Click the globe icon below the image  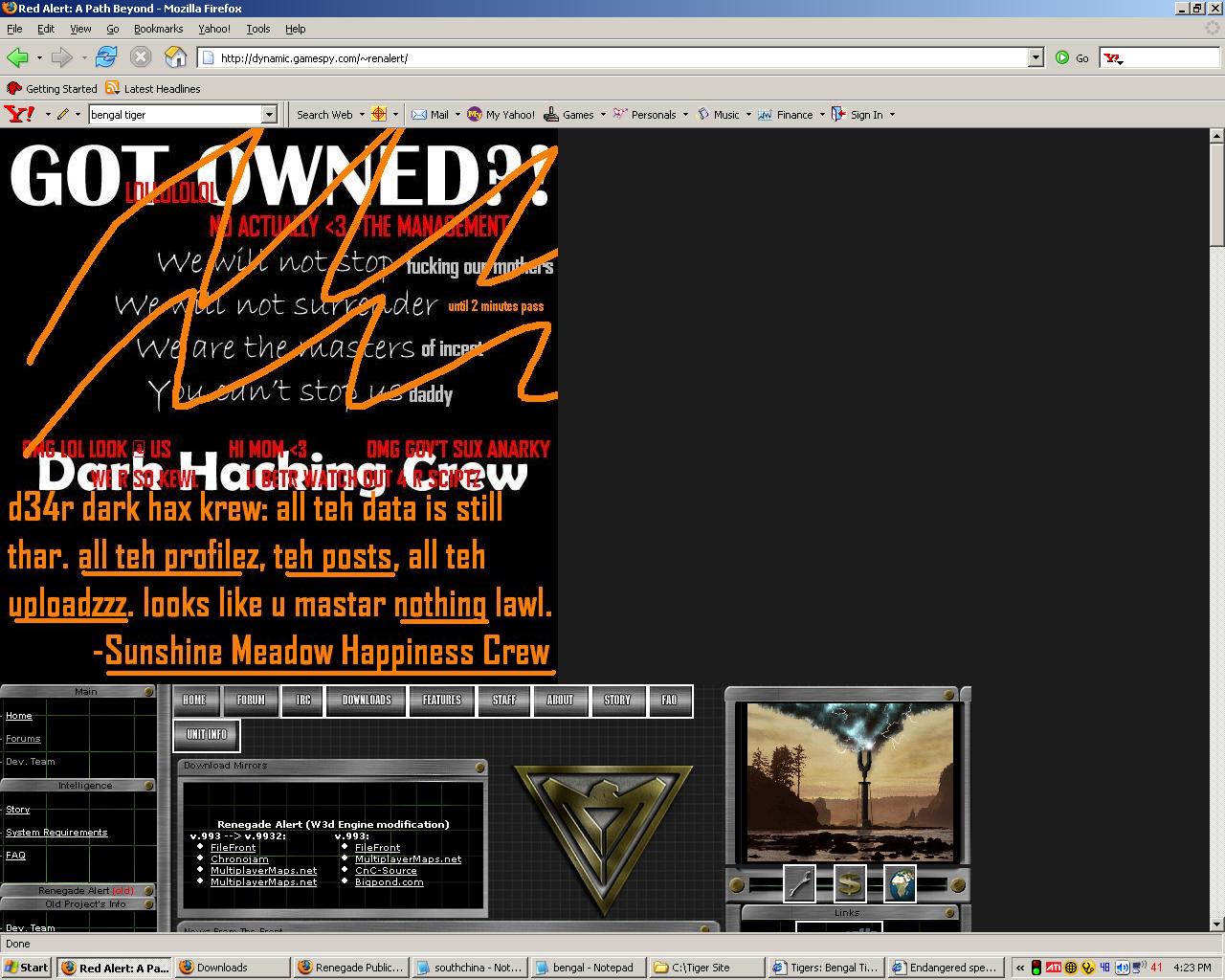[900, 883]
